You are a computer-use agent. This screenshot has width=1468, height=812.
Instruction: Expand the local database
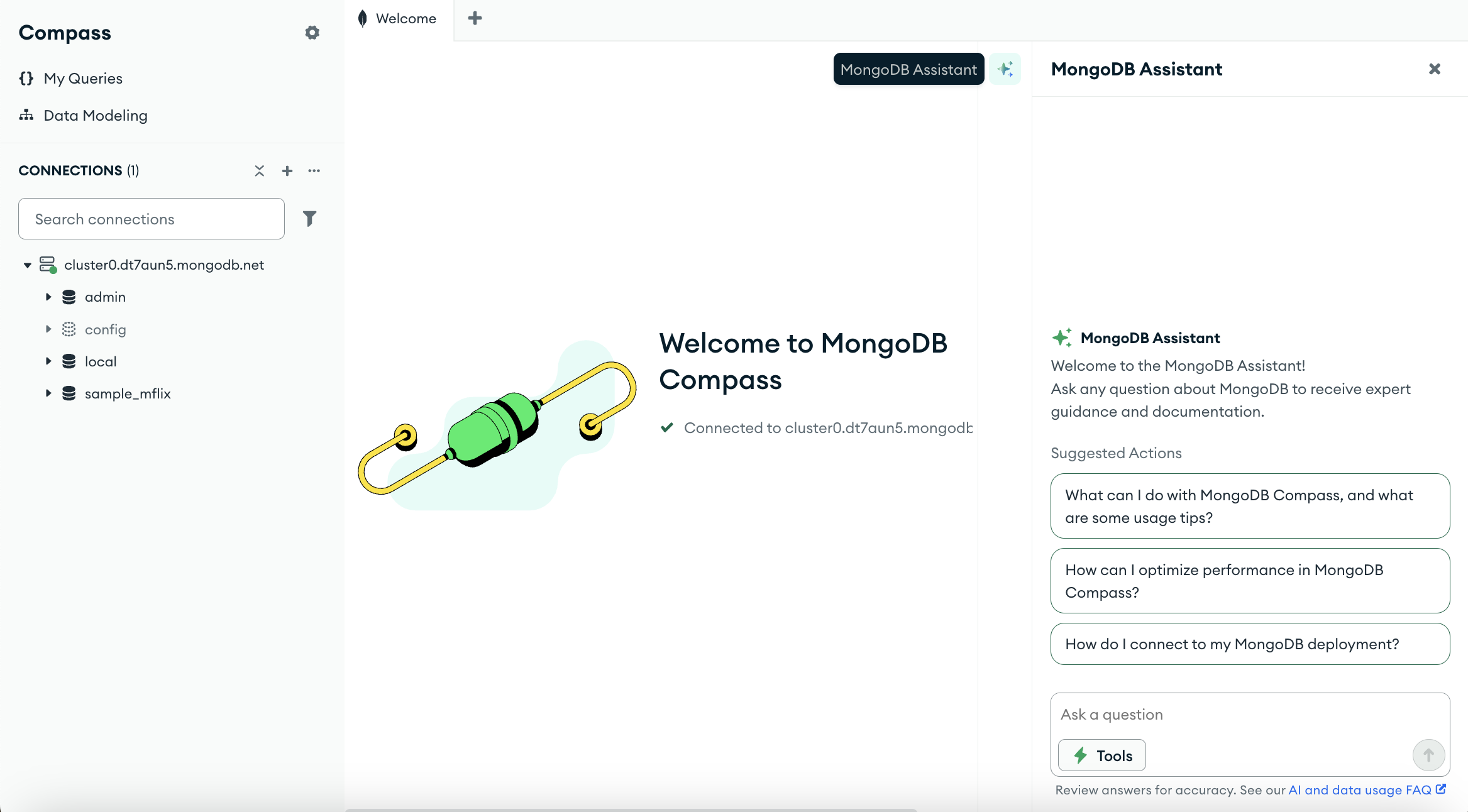[x=48, y=361]
